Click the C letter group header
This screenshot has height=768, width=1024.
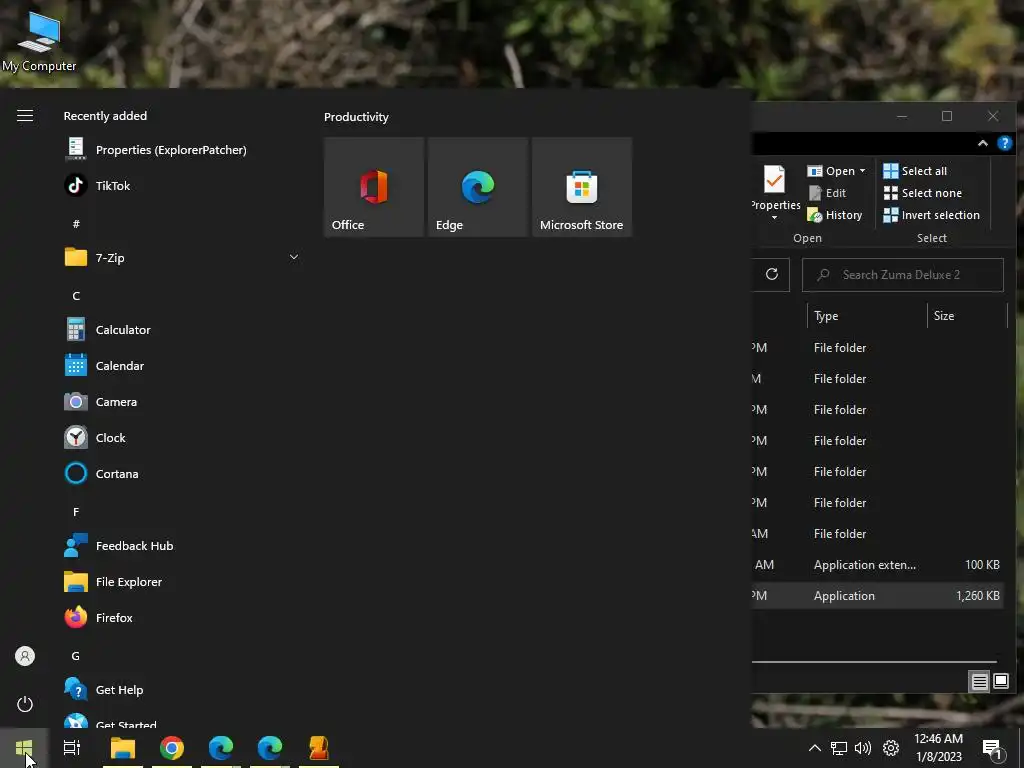pyautogui.click(x=76, y=296)
